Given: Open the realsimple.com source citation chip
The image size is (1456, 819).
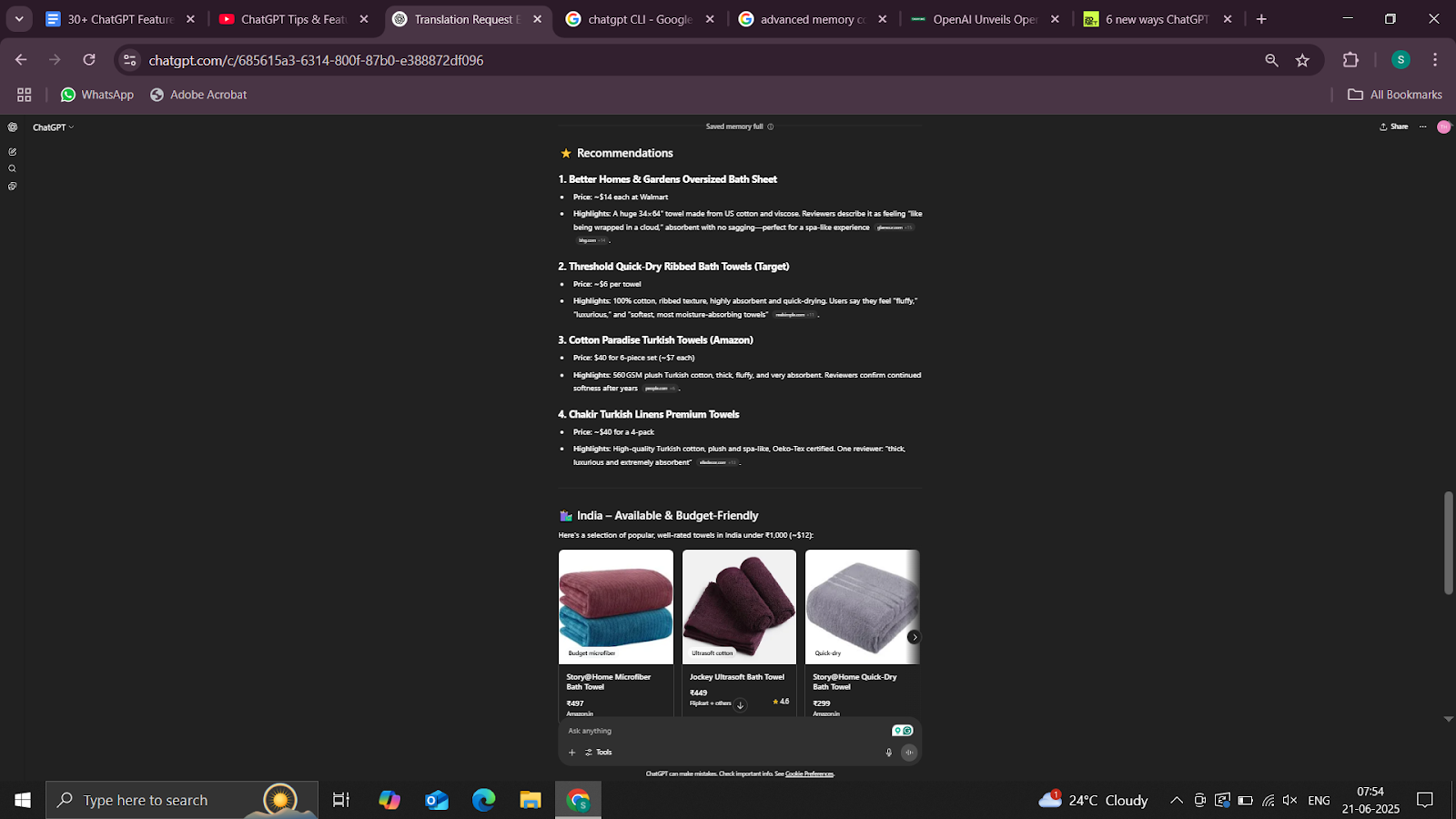Looking at the screenshot, I should click(794, 315).
